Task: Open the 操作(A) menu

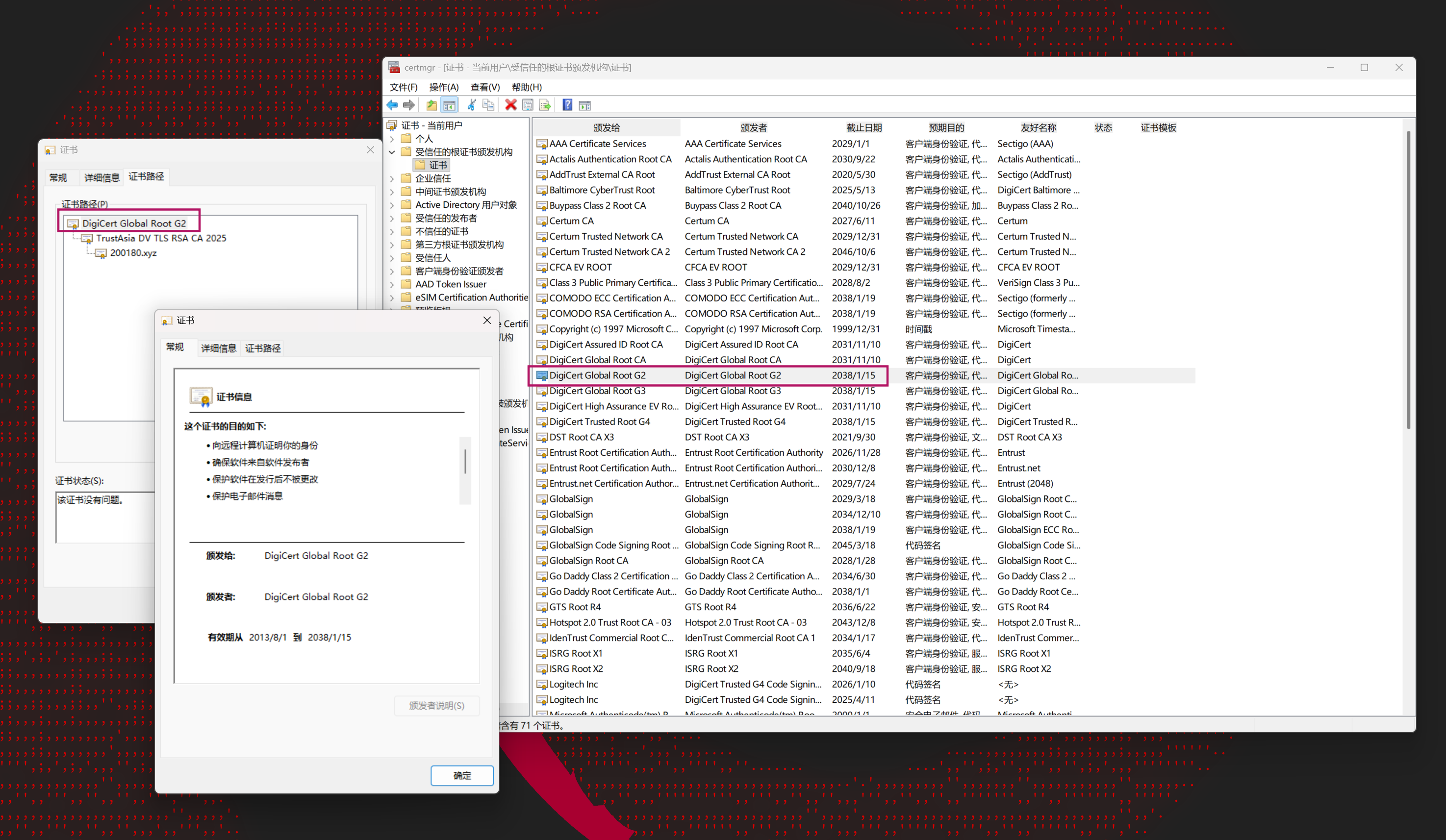Action: point(444,87)
